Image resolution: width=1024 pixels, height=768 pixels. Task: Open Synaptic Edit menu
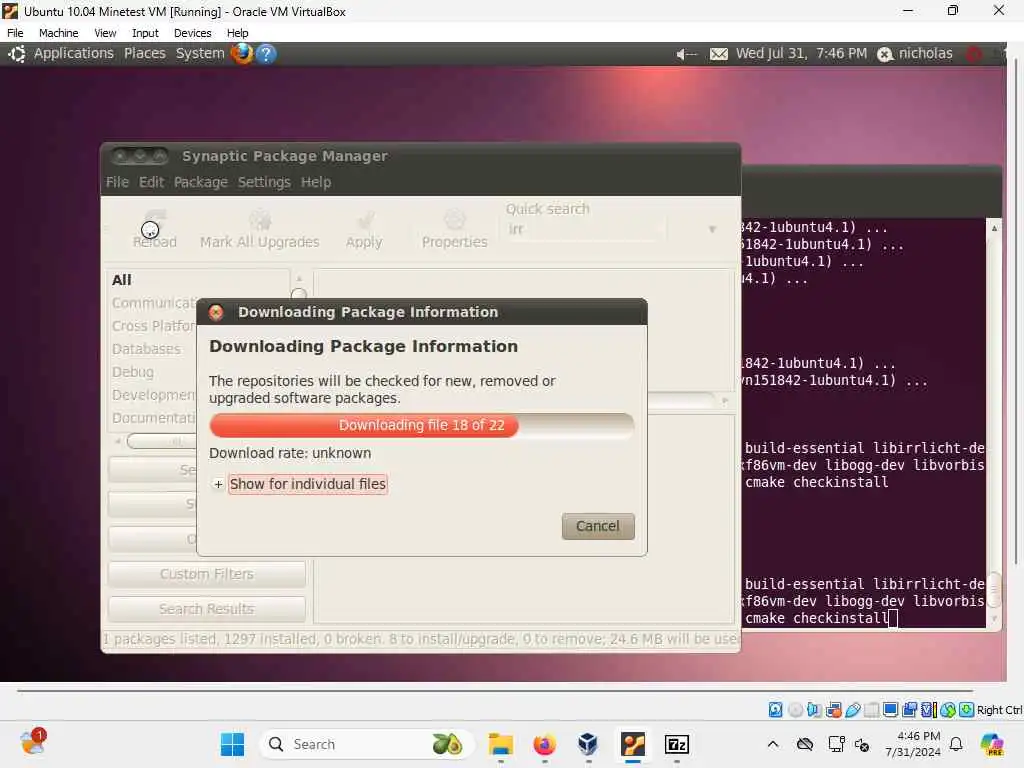coord(151,182)
